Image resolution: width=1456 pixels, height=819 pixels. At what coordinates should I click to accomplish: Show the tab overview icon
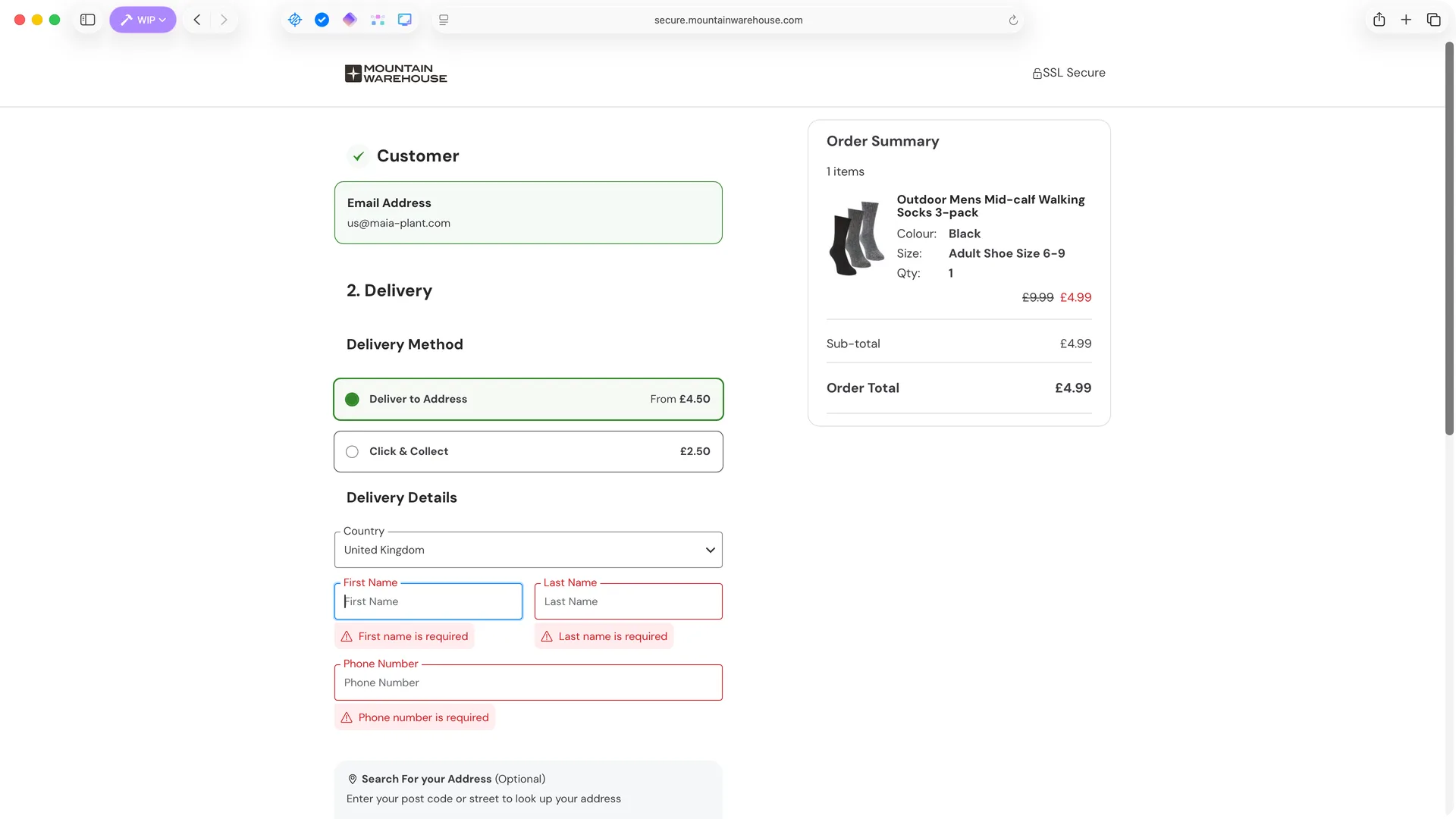[1433, 20]
